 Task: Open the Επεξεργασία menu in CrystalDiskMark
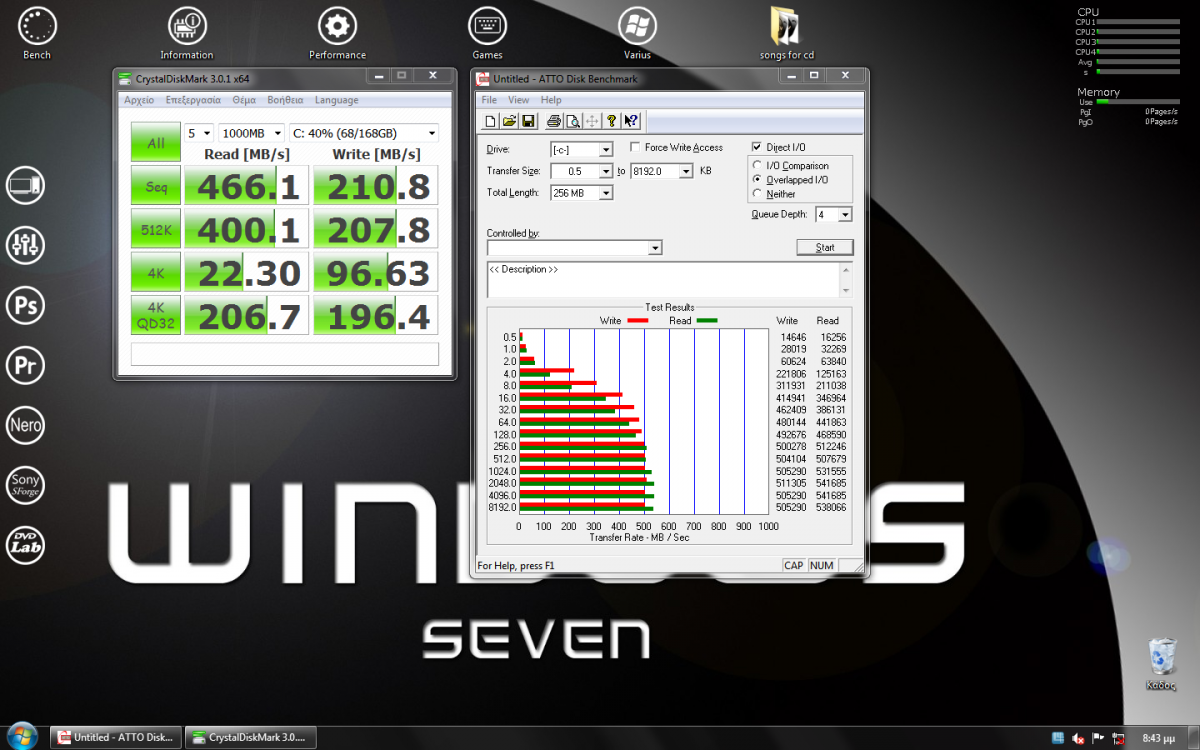point(193,100)
